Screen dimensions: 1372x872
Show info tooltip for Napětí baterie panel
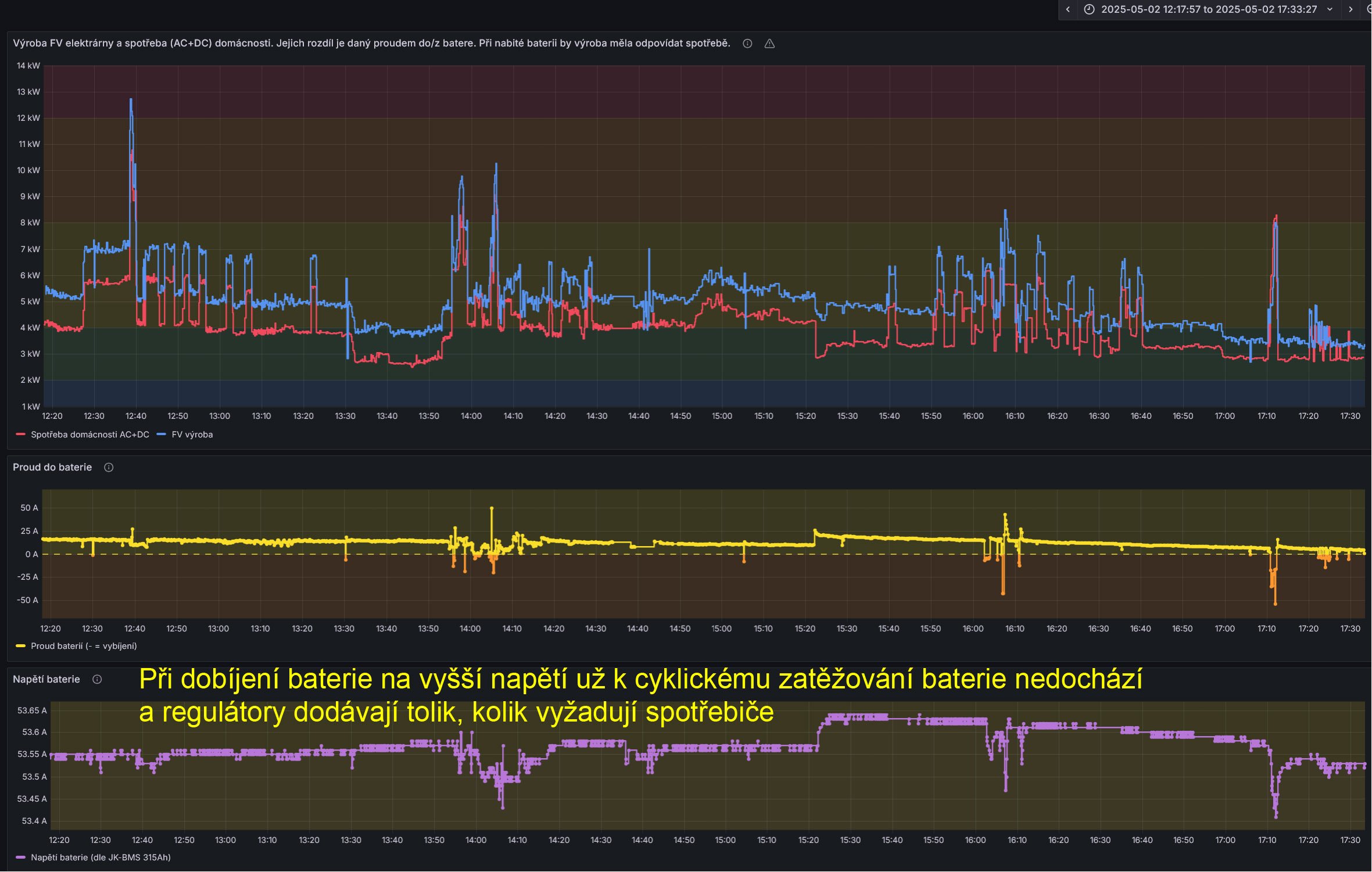coord(97,680)
